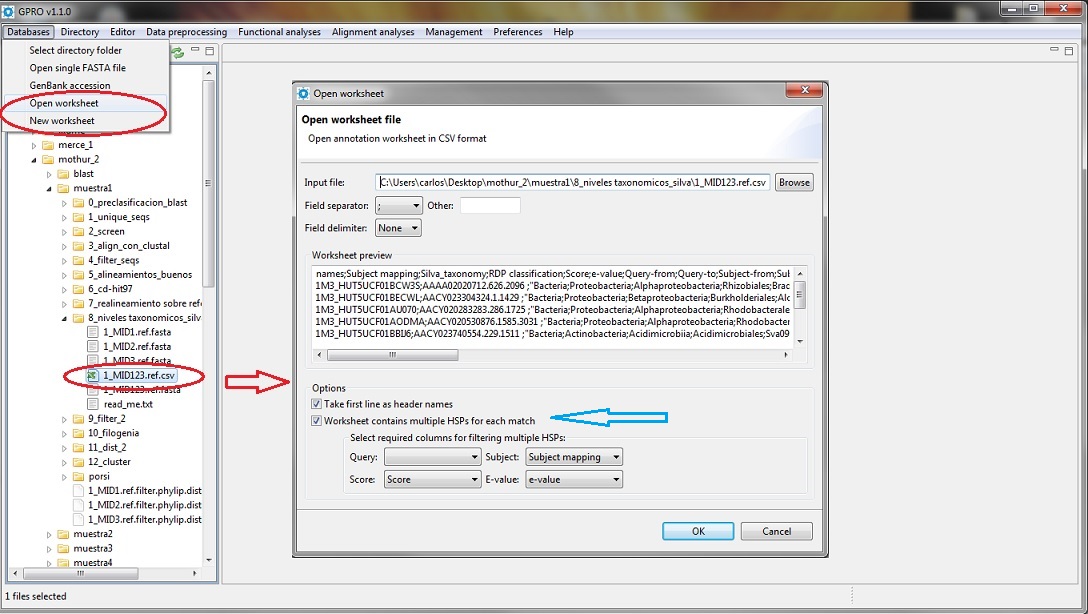
Task: Open the Query column dropdown
Action: [x=432, y=457]
